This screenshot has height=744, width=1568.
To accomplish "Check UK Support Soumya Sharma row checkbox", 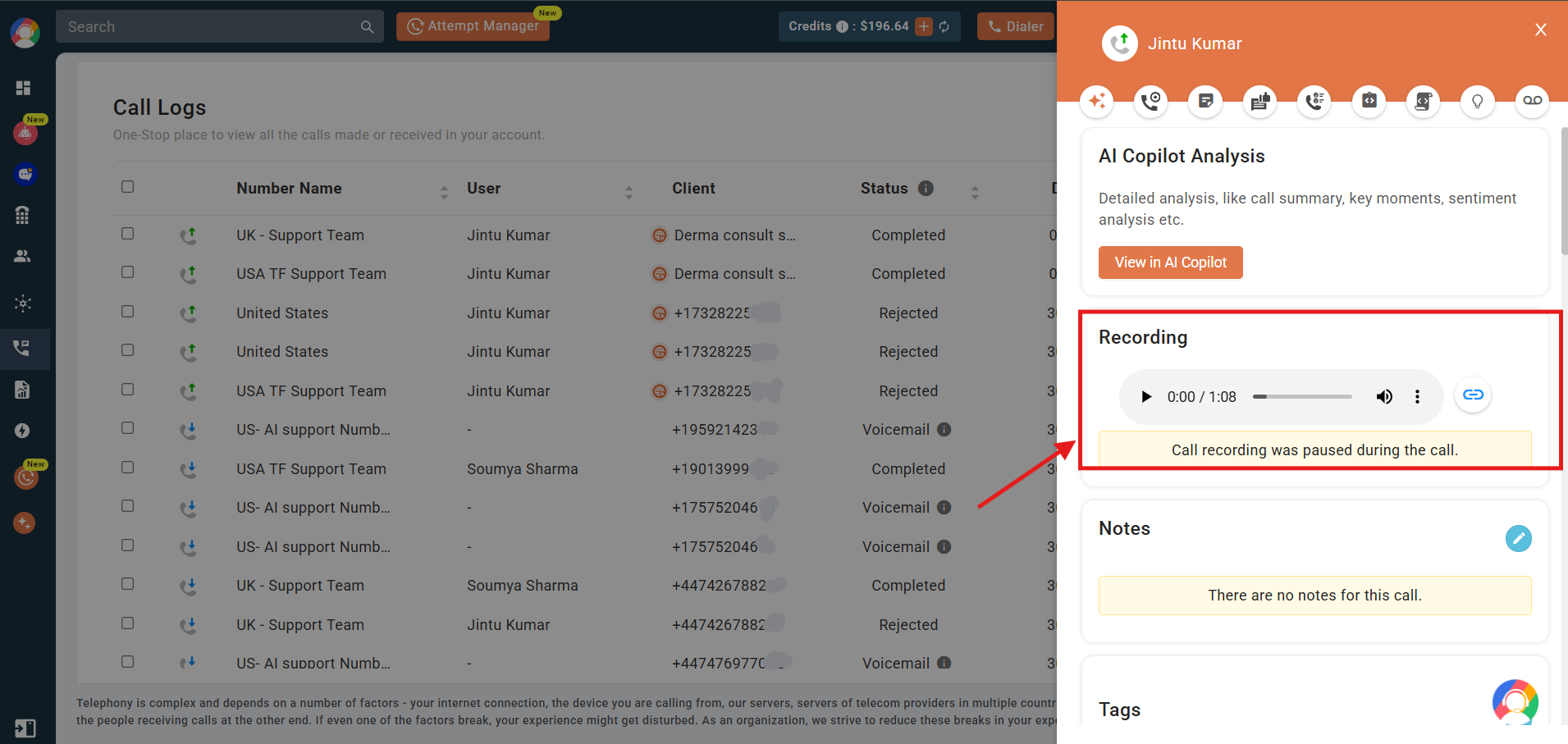I will pos(127,583).
